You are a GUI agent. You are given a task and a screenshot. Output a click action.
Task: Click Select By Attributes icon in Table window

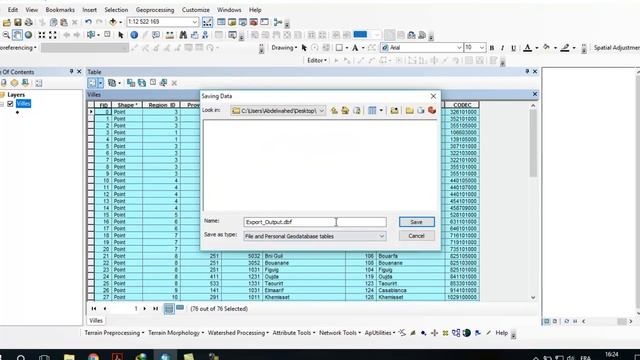[131, 83]
